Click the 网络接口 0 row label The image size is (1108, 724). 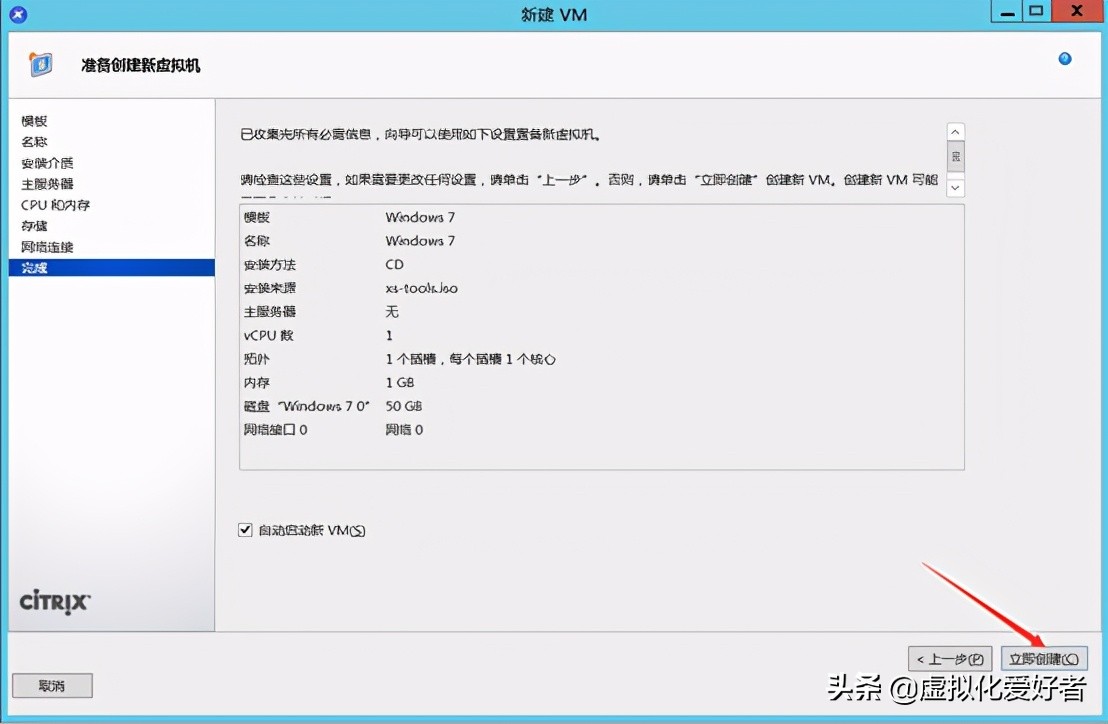point(276,429)
